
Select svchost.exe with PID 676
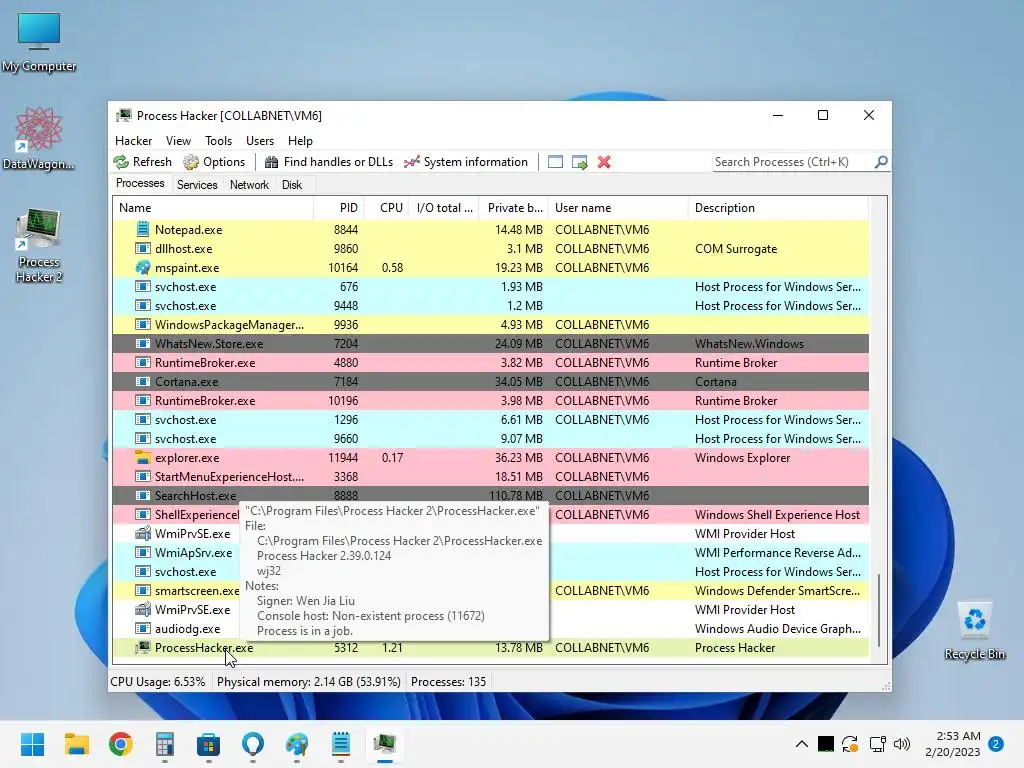point(490,287)
